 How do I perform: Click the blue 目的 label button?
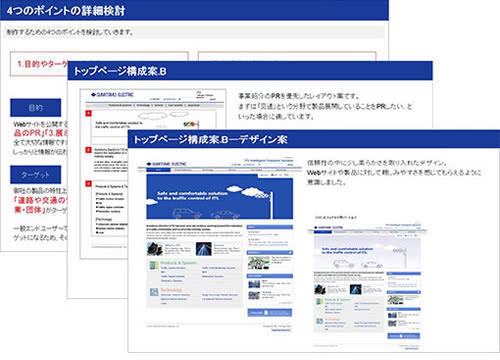point(35,108)
